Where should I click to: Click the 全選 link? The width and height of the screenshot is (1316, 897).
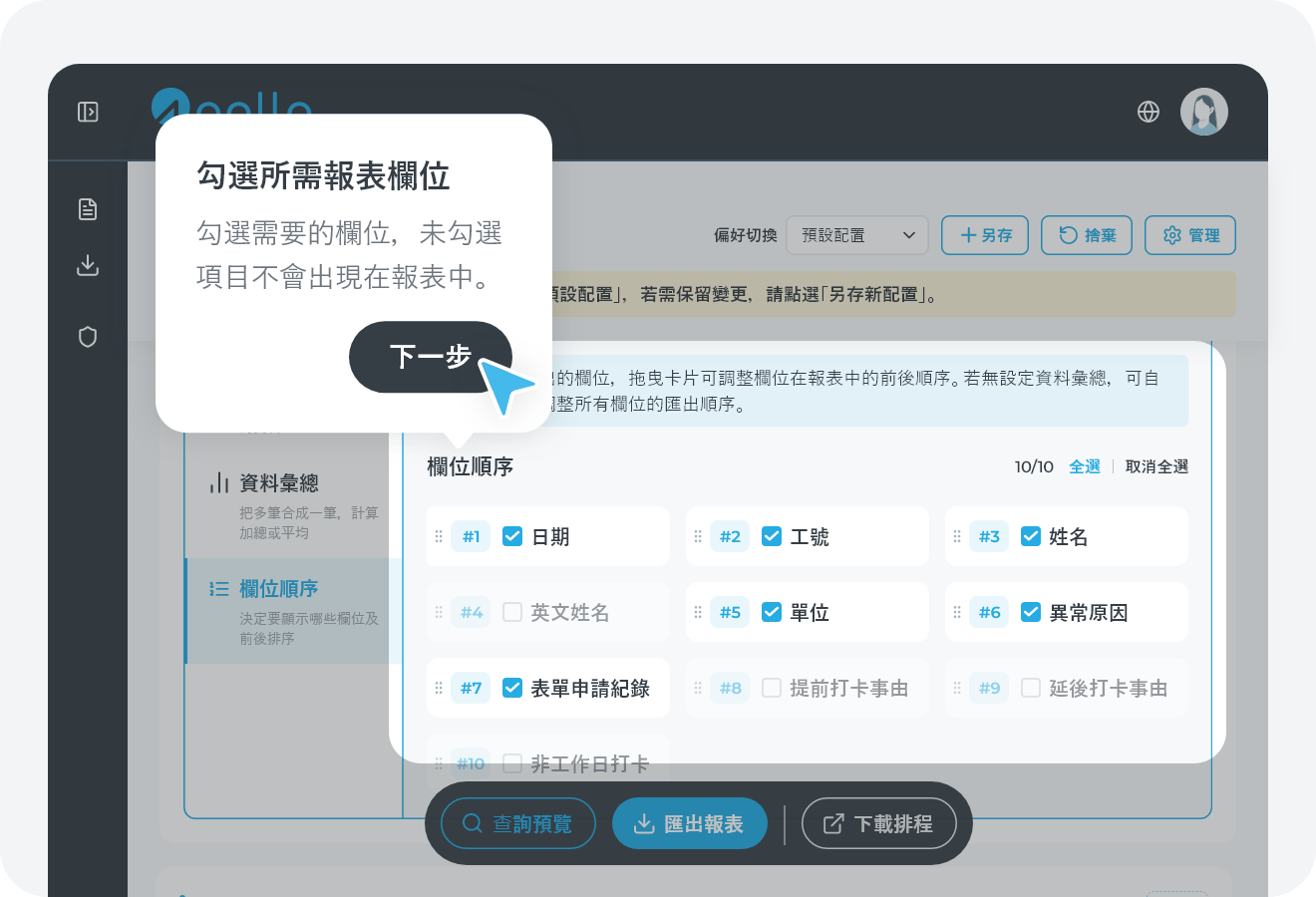point(1085,466)
